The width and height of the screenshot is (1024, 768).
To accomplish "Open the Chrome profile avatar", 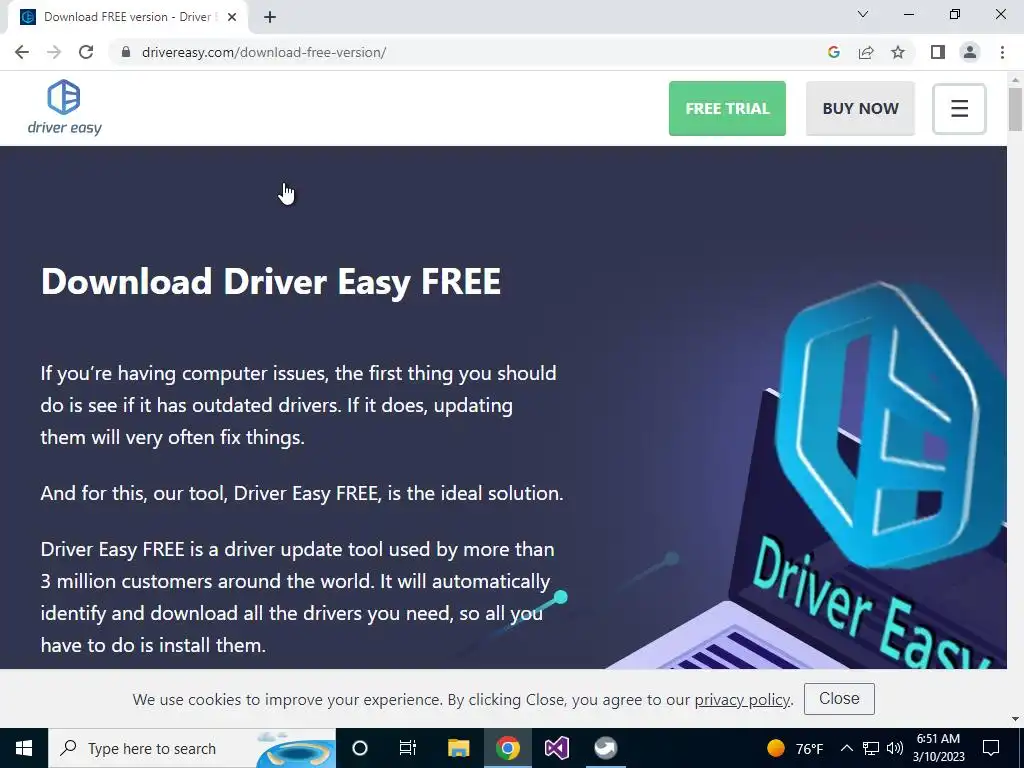I will point(970,52).
